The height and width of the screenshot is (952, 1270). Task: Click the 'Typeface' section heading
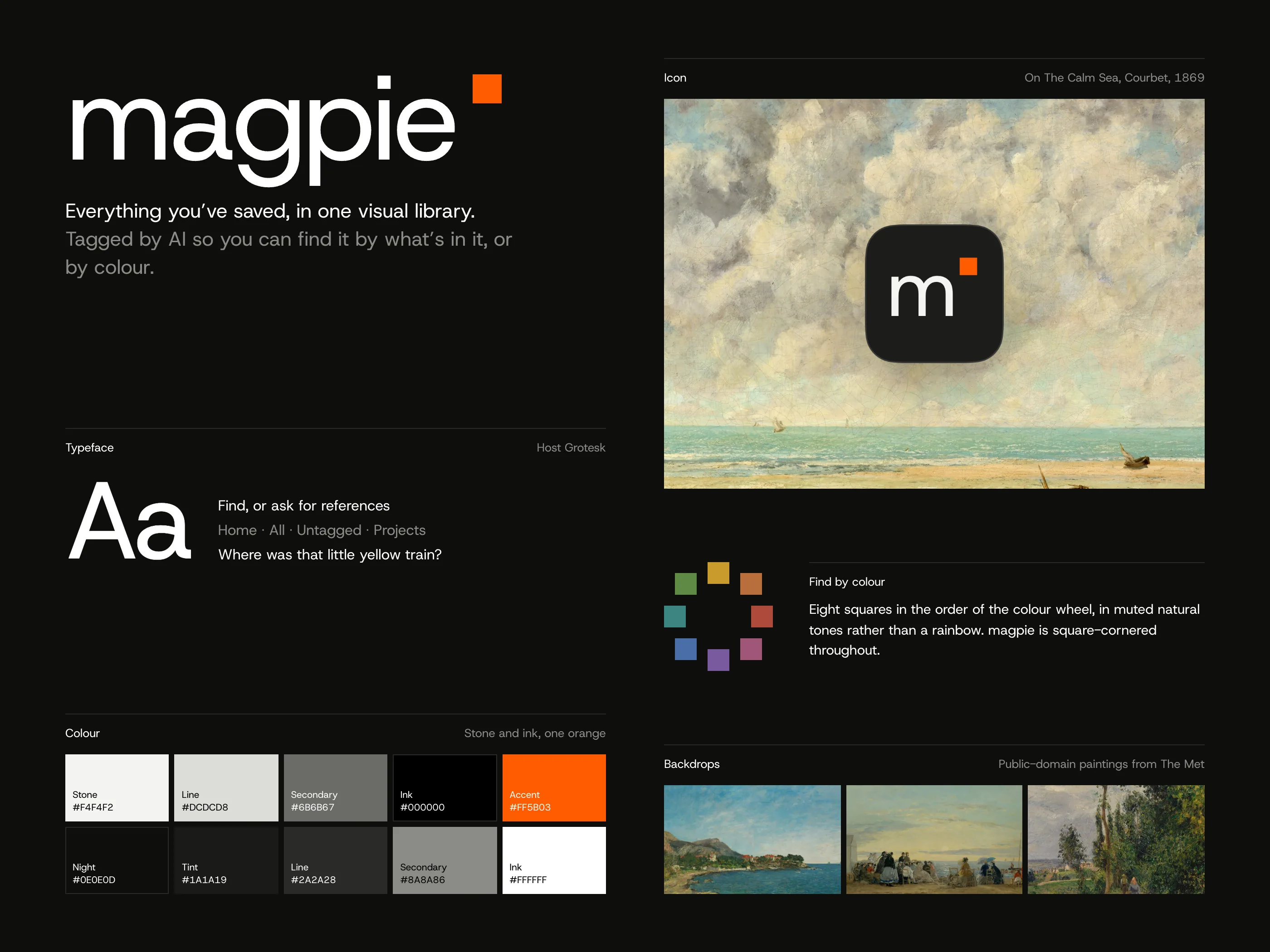pyautogui.click(x=89, y=447)
